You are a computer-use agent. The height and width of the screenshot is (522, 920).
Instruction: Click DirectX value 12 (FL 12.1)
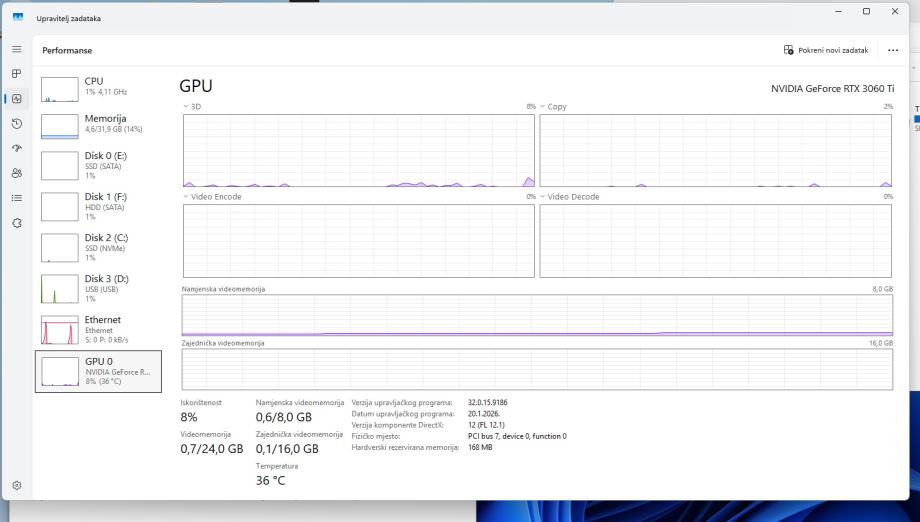486,425
